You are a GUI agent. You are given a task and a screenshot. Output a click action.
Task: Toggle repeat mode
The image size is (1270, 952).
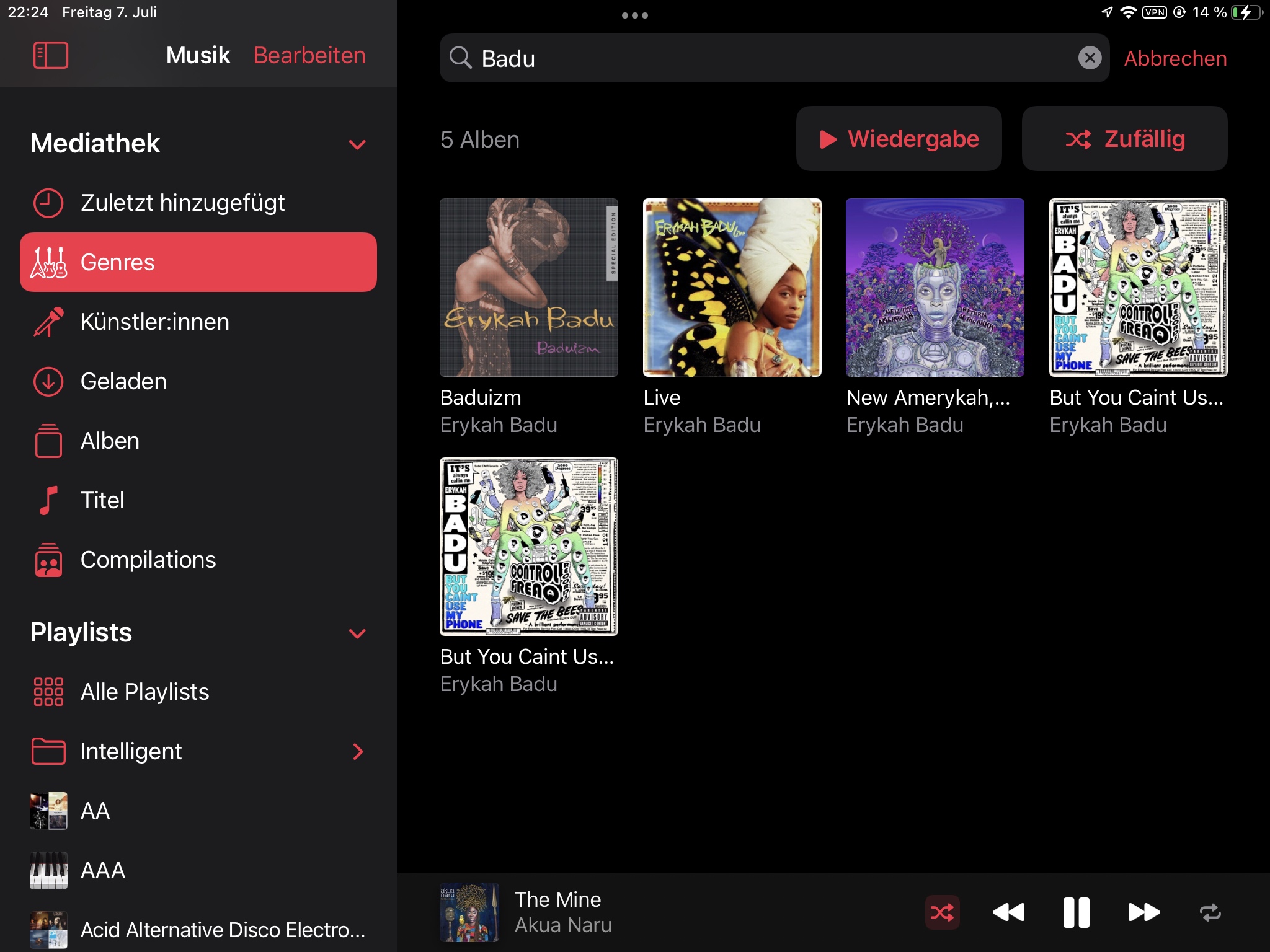click(x=1210, y=912)
